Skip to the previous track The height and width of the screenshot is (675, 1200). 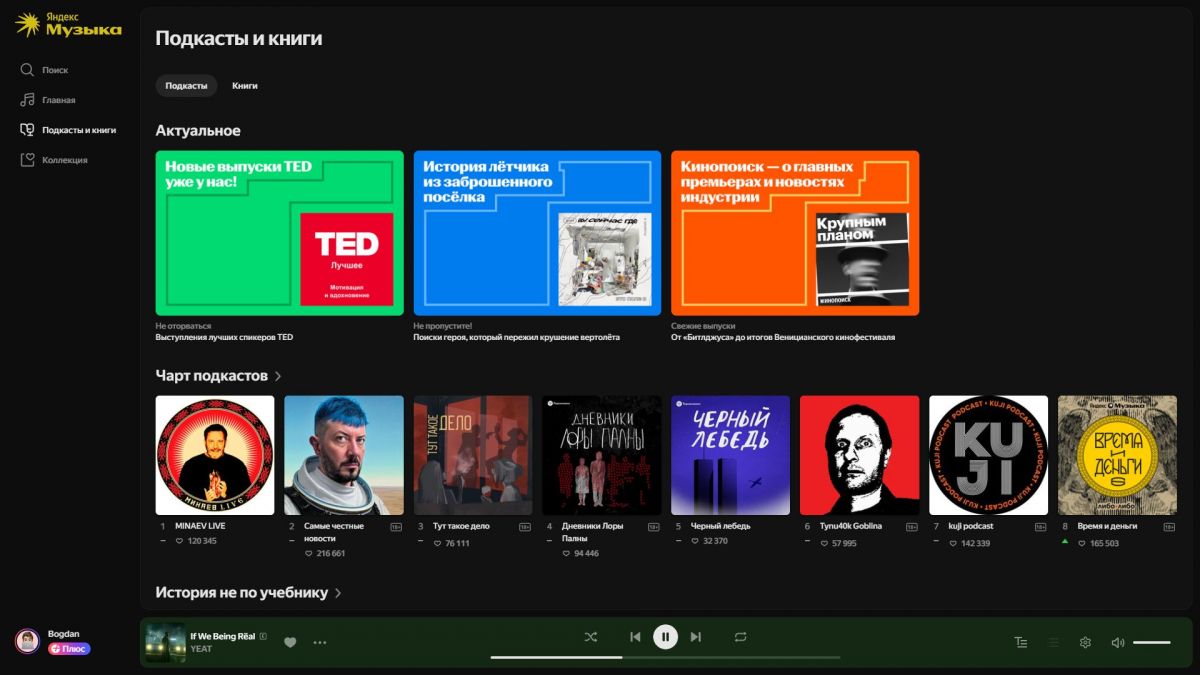(x=635, y=637)
